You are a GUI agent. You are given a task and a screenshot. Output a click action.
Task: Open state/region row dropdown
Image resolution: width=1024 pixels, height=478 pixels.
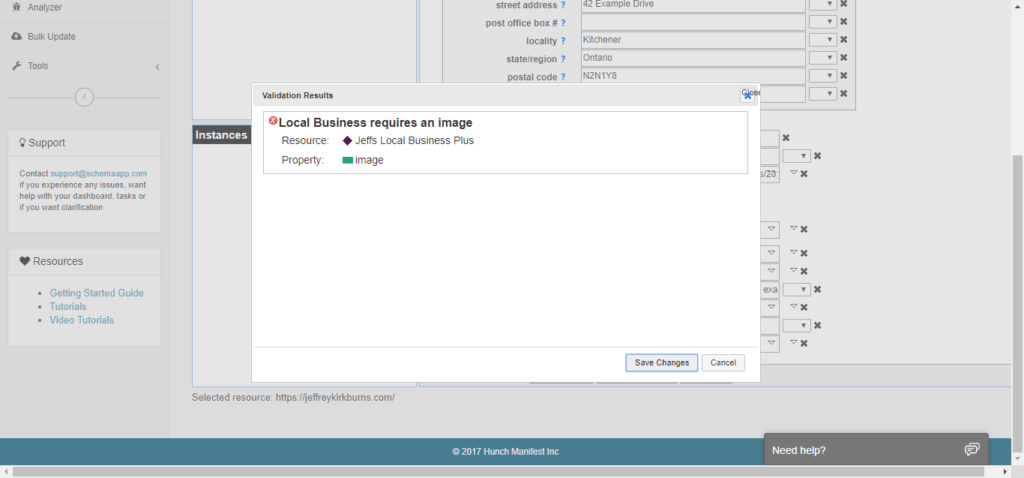click(x=823, y=57)
